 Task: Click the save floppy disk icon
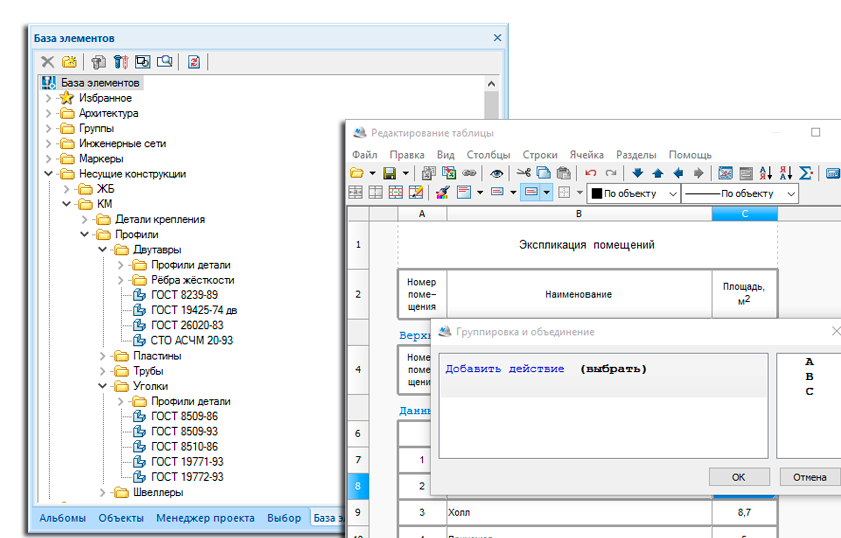tap(390, 173)
